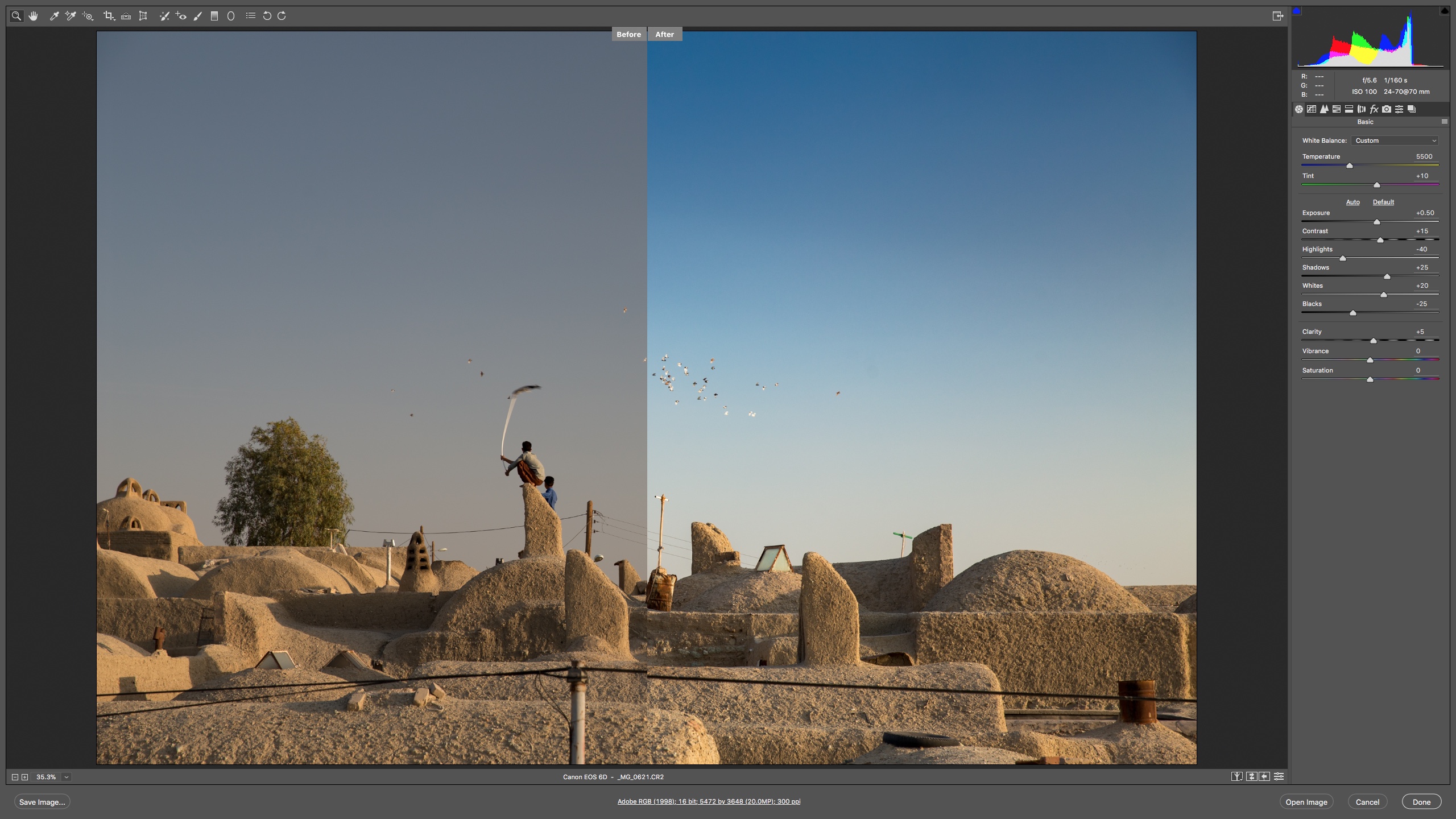Viewport: 1456px width, 819px height.
Task: Select the Radial Filter tool
Action: 231,16
